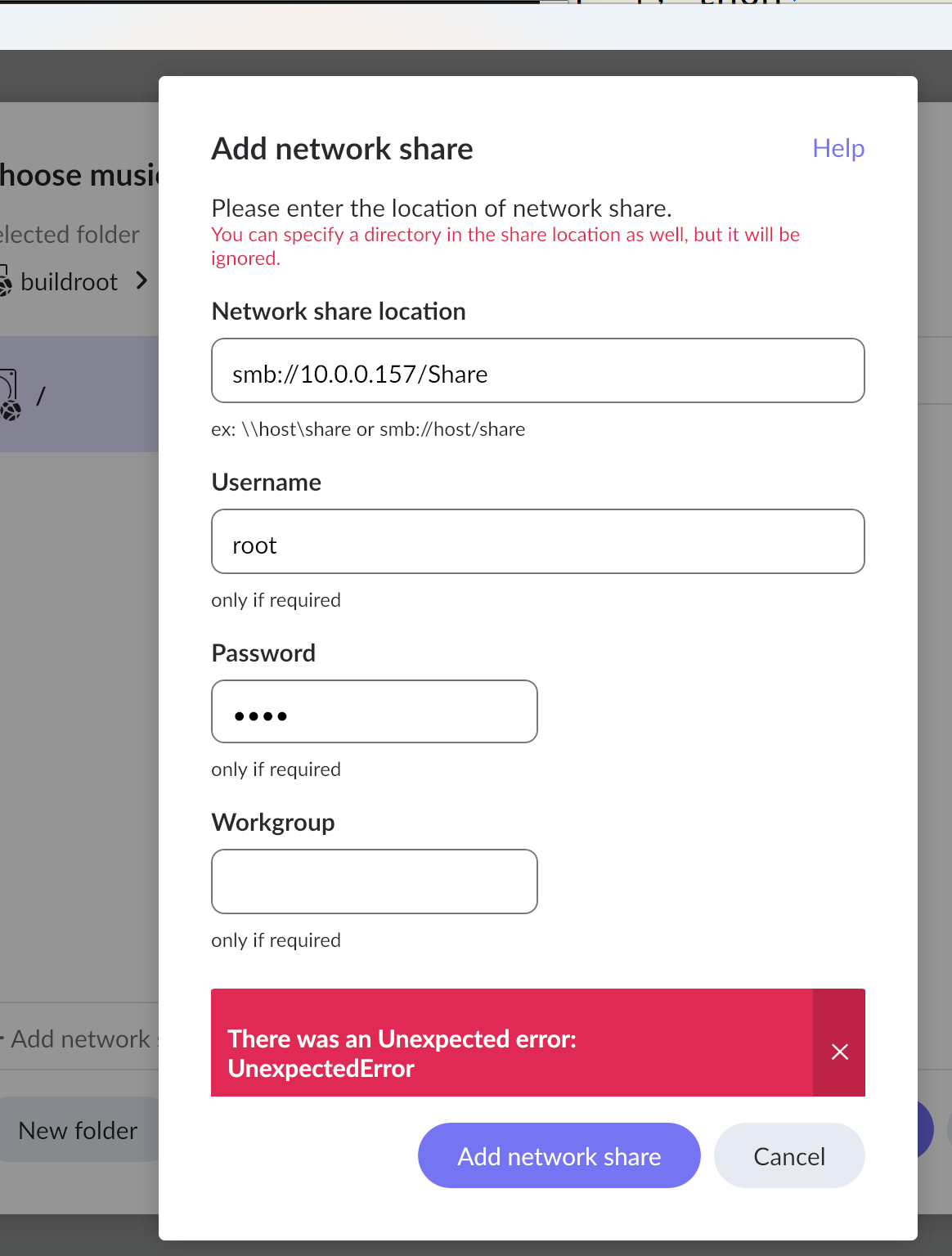Click the New folder button
Viewport: 952px width, 1256px height.
79,1130
